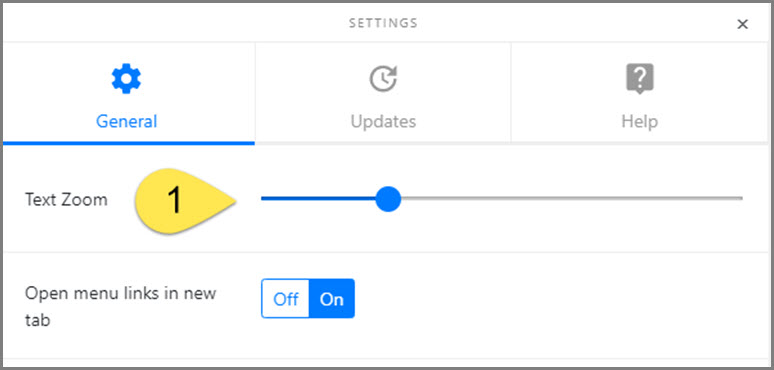Click the divider line below Text Zoom row
This screenshot has width=774, height=370.
coord(387,252)
